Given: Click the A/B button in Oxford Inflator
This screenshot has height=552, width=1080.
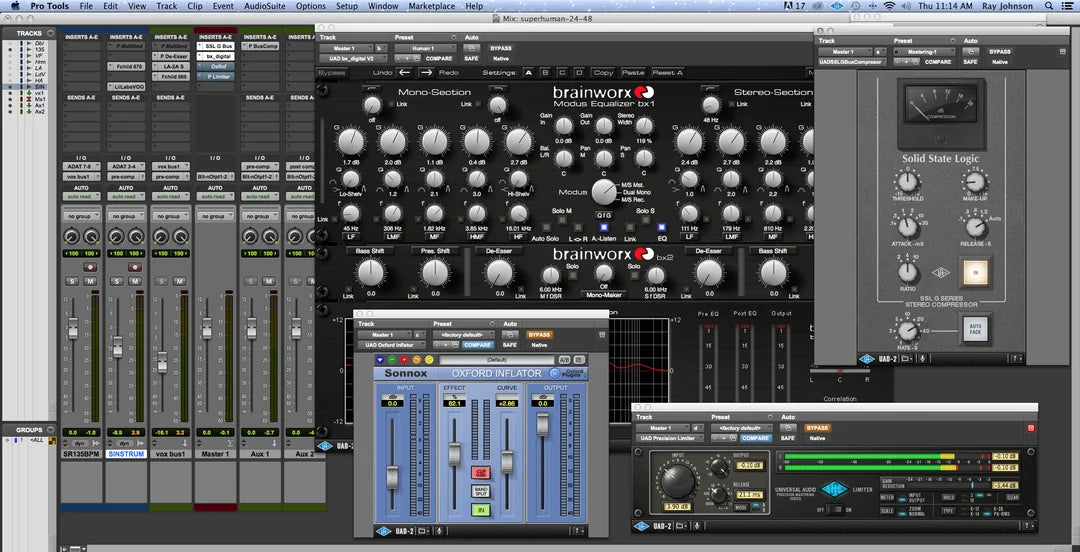Looking at the screenshot, I should [564, 360].
